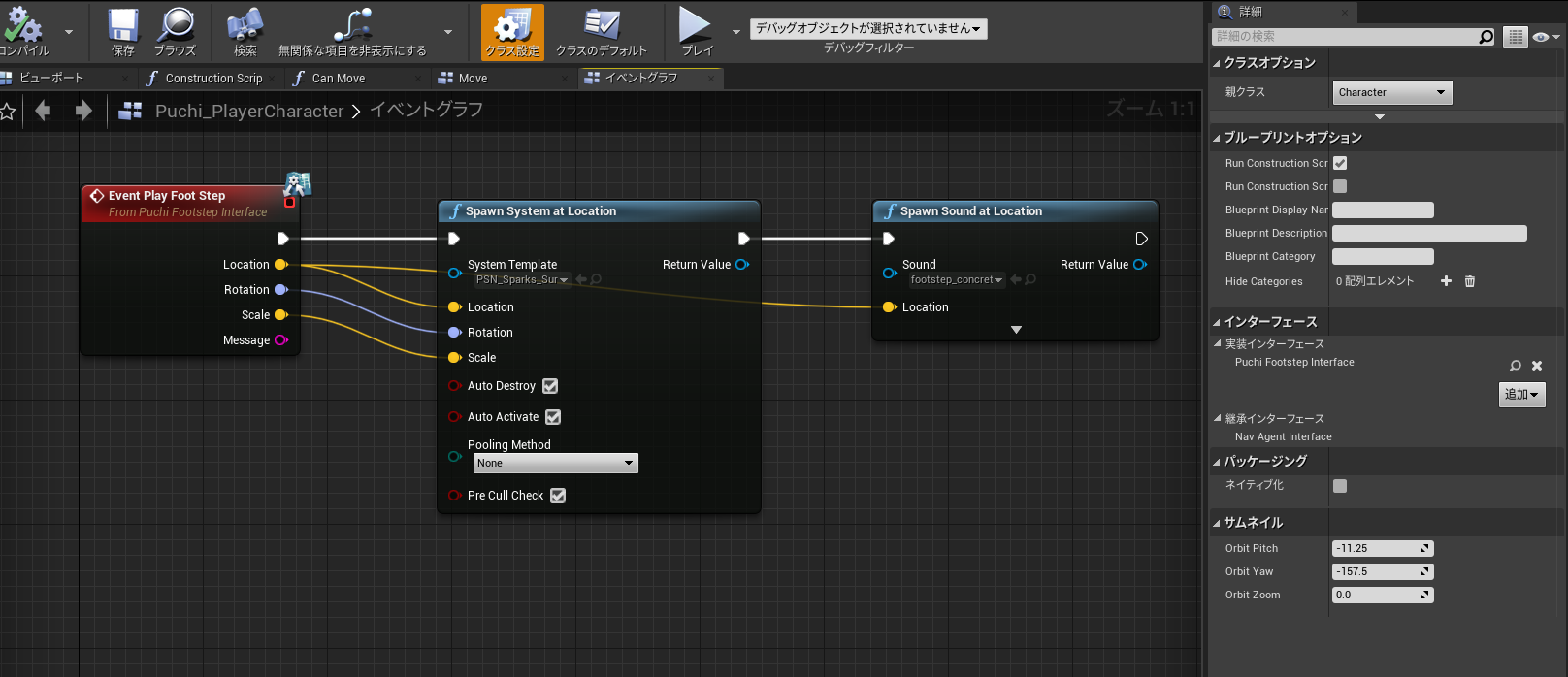Image resolution: width=1568 pixels, height=677 pixels.
Task: Click the back navigation arrow
Action: click(43, 111)
